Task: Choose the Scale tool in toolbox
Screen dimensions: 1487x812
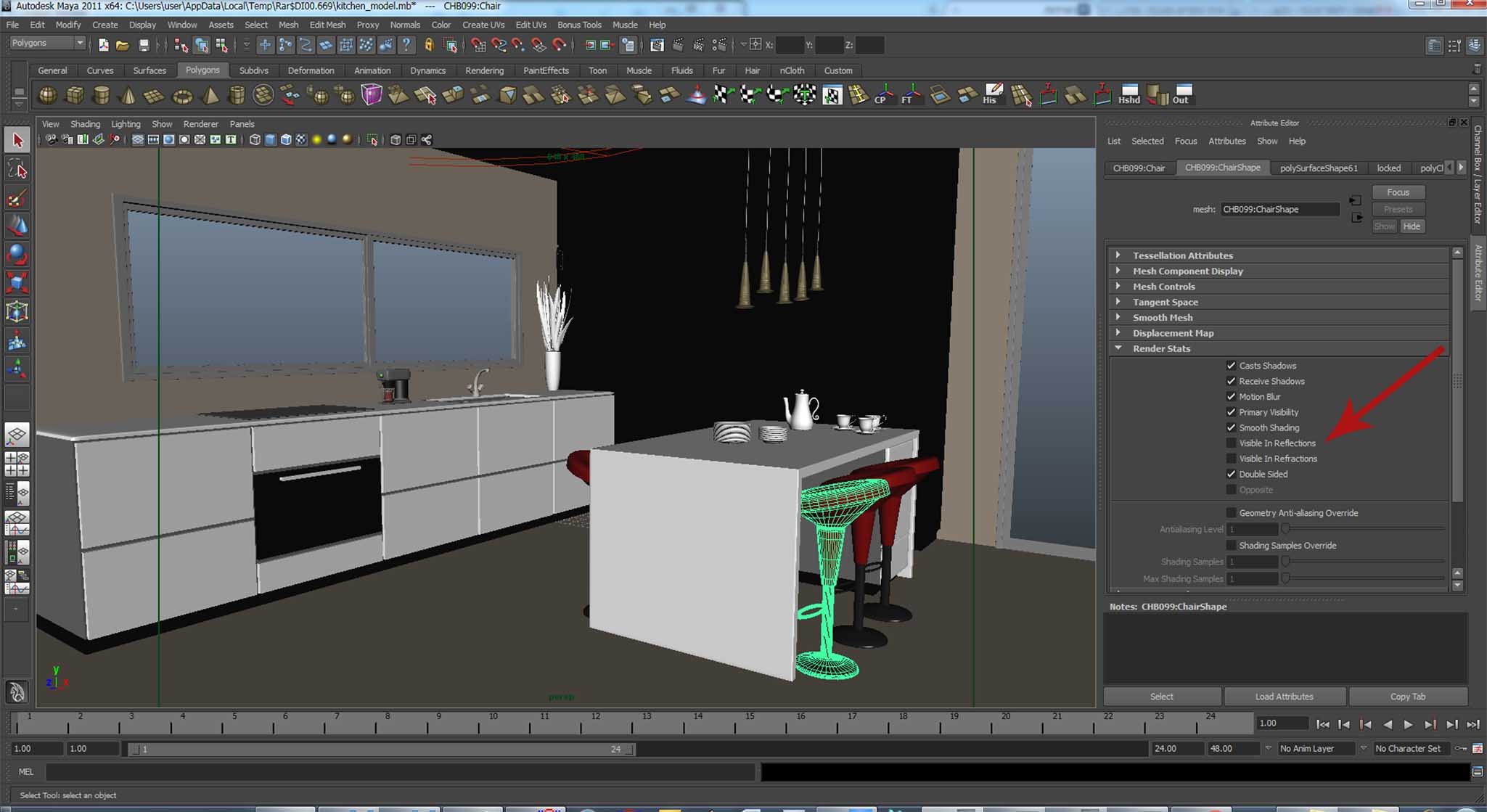Action: [17, 282]
